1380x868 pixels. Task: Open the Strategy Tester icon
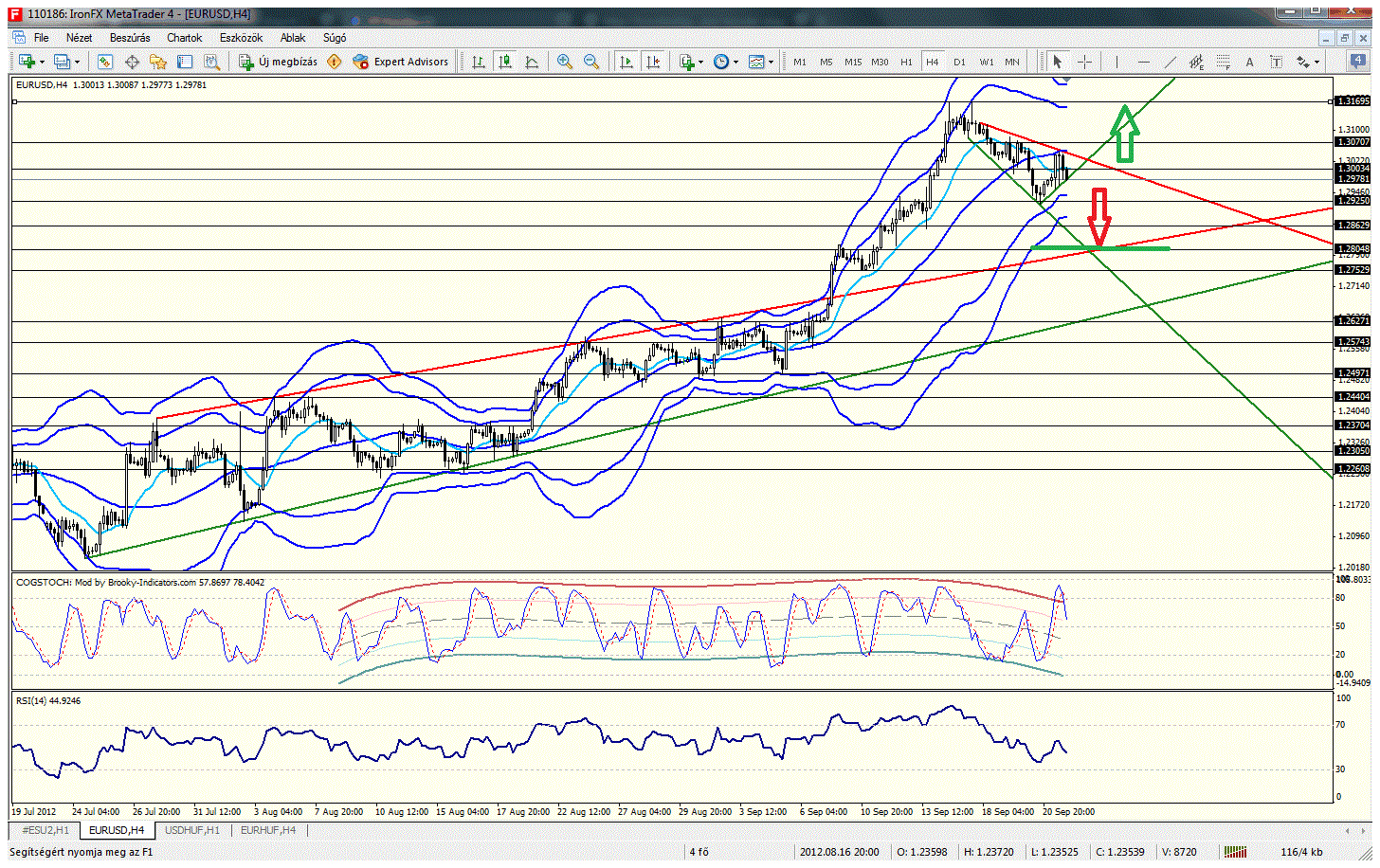[x=211, y=62]
